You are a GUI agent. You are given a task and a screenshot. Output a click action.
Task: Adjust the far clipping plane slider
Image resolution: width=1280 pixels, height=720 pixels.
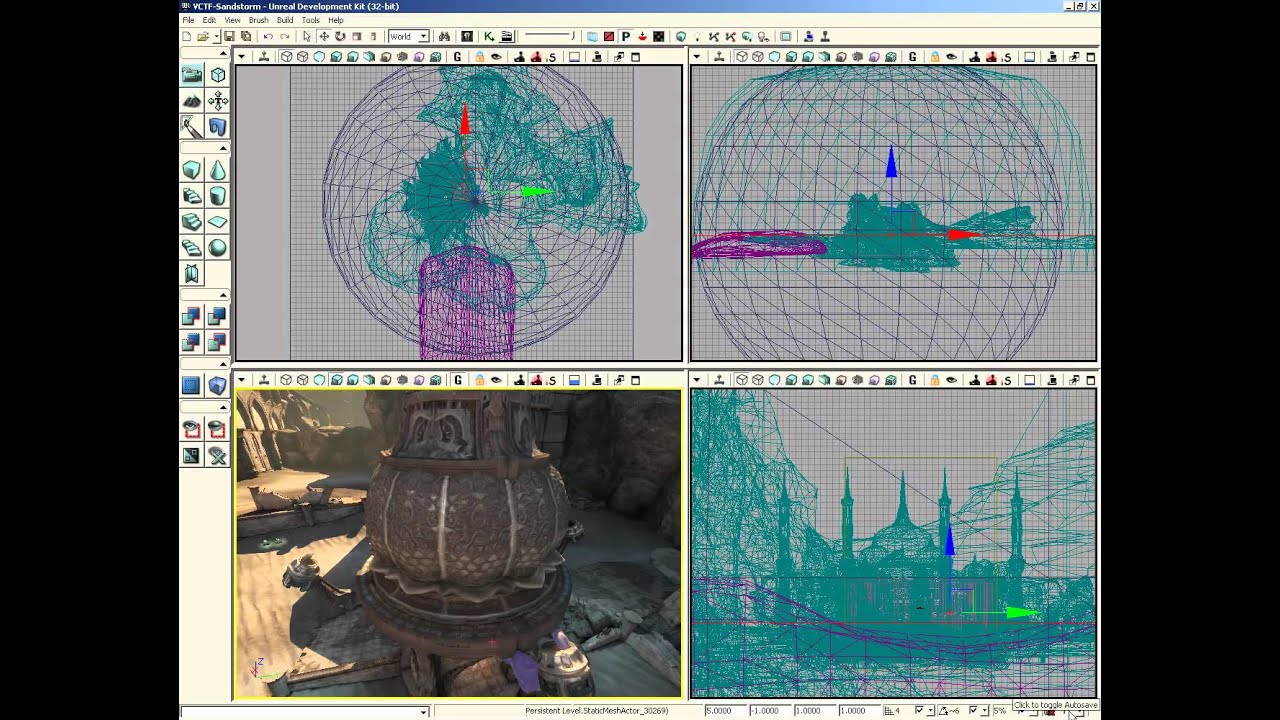[549, 37]
